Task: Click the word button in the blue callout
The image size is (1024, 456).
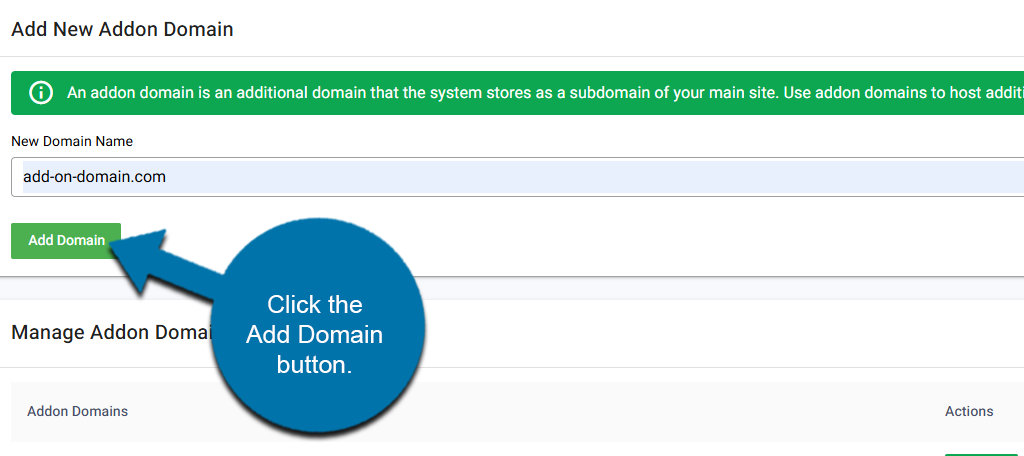Action: pos(314,365)
